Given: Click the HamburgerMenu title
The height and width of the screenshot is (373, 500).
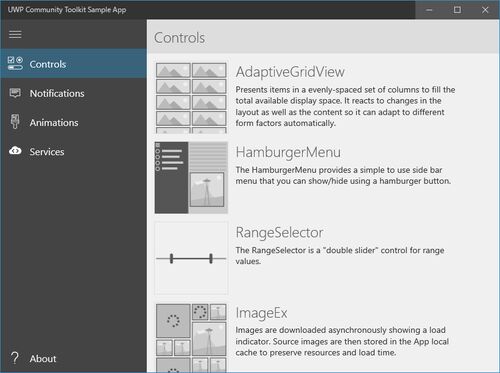Looking at the screenshot, I should point(288,152).
